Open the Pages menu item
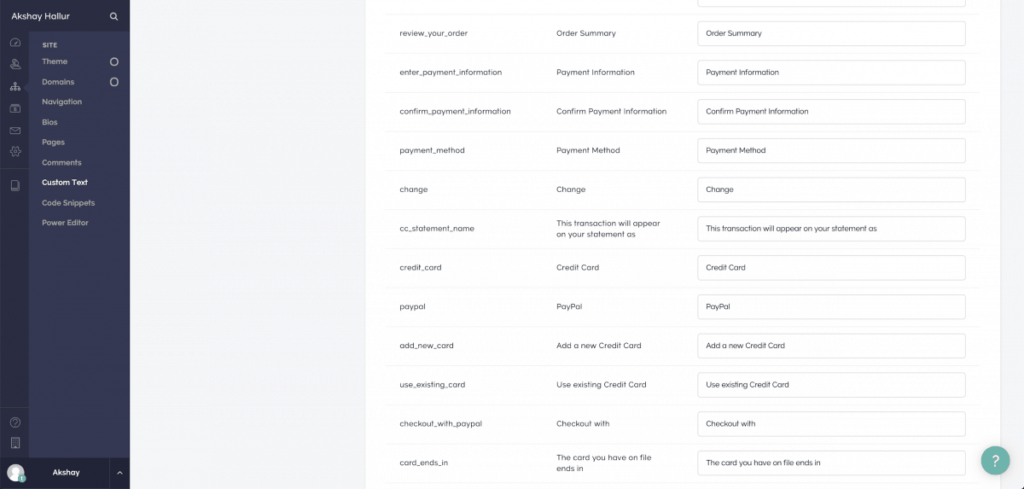This screenshot has width=1024, height=489. (x=54, y=142)
